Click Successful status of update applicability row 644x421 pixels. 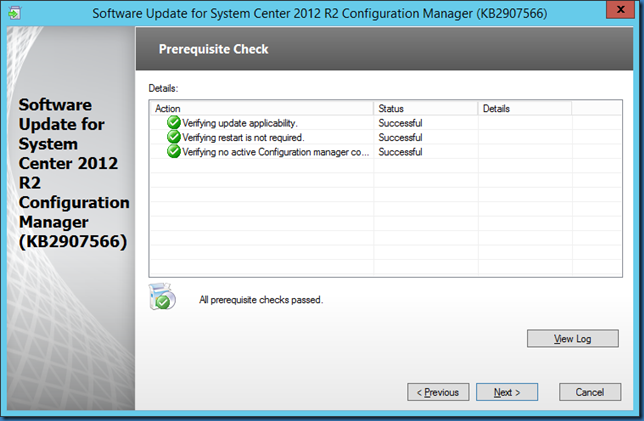click(400, 123)
